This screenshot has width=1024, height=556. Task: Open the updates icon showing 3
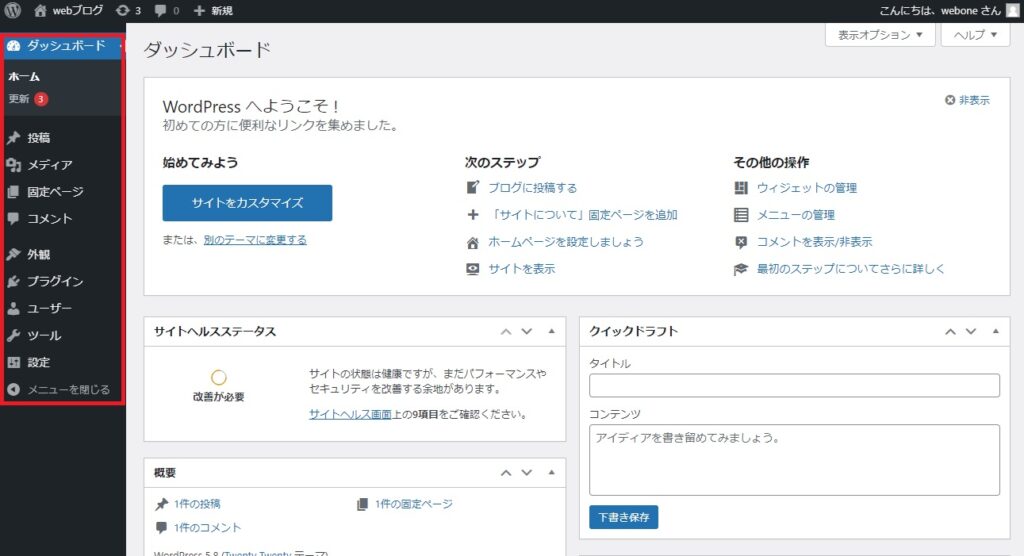(128, 10)
